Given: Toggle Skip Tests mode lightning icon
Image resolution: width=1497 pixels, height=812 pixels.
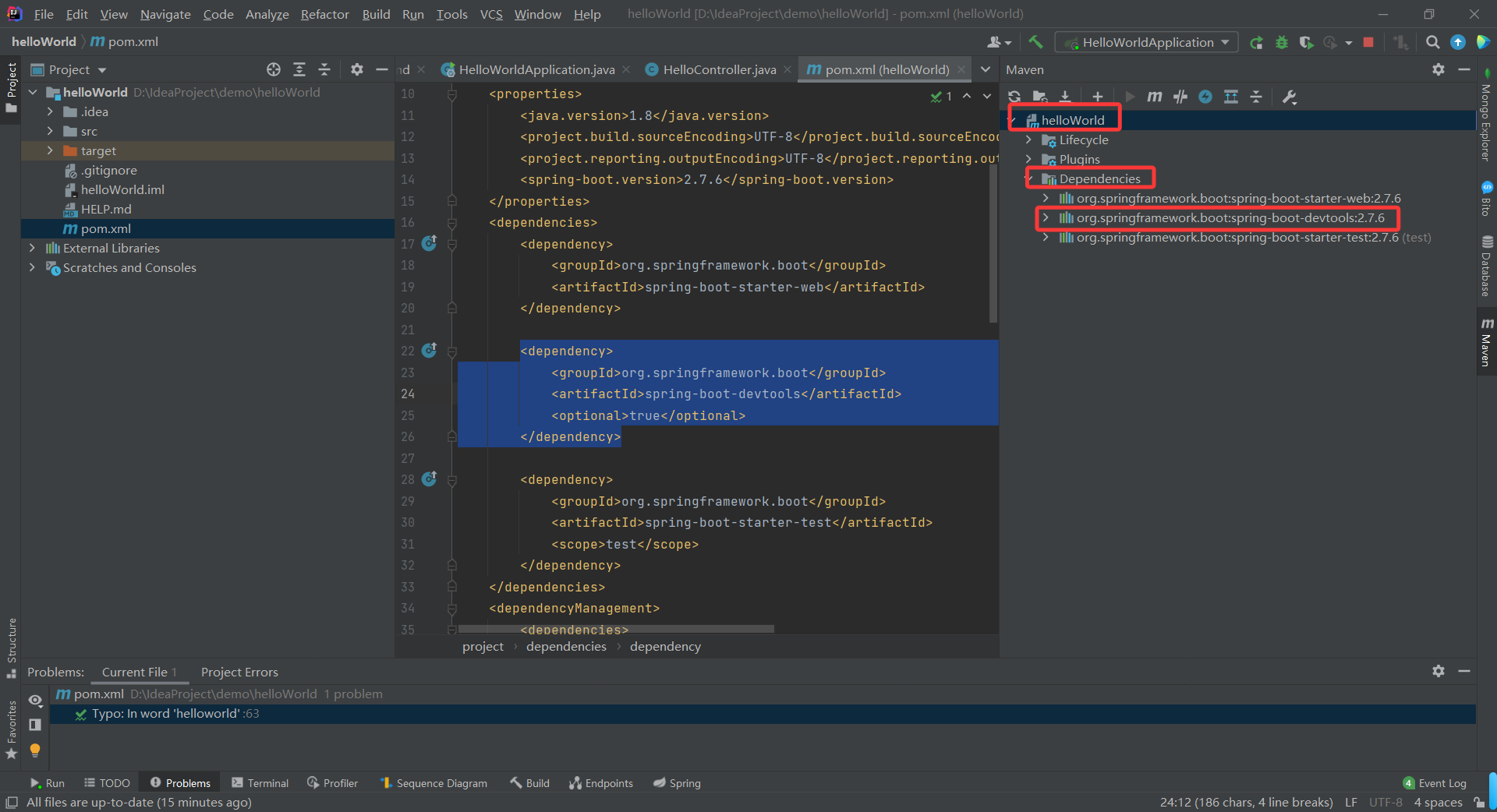Looking at the screenshot, I should (1205, 97).
